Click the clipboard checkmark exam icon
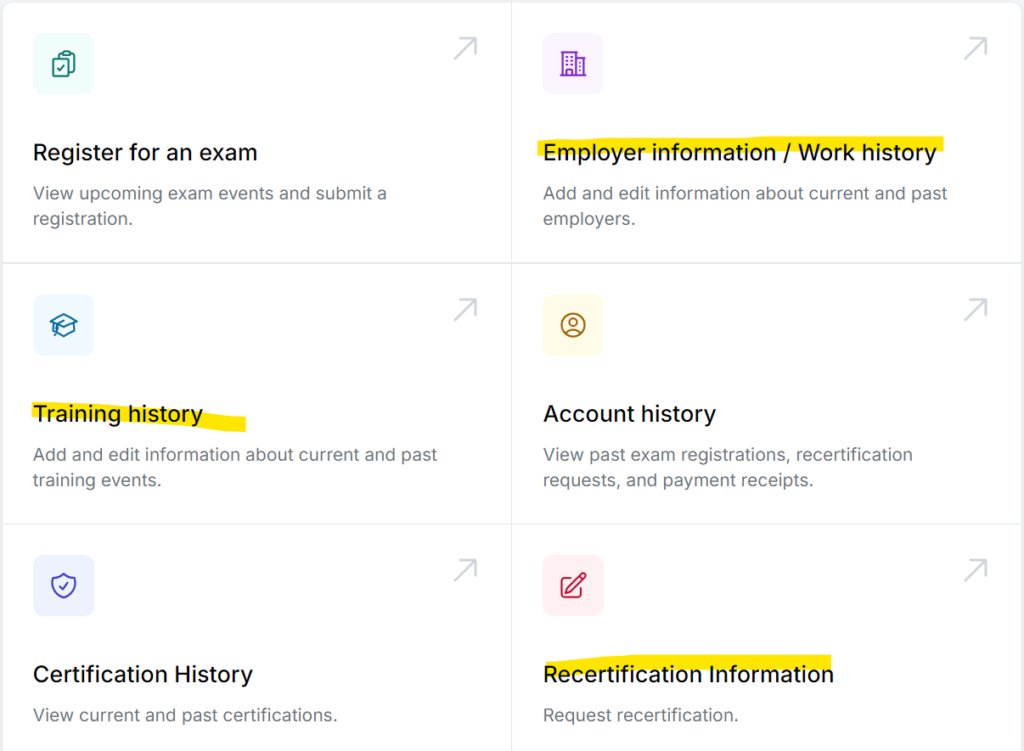This screenshot has width=1024, height=751. tap(63, 64)
